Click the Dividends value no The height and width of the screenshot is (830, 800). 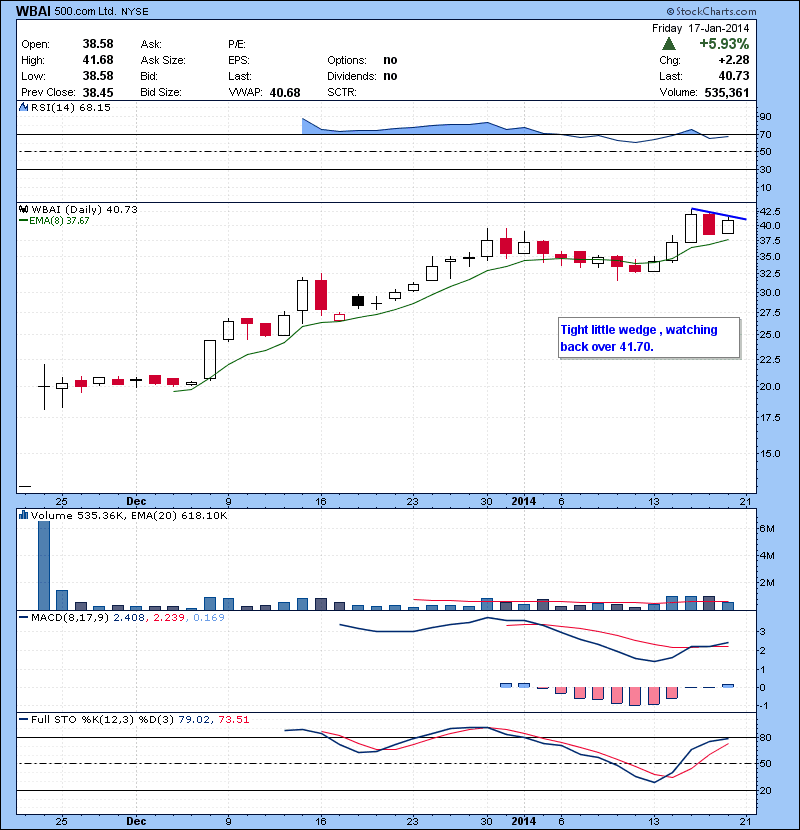click(390, 76)
